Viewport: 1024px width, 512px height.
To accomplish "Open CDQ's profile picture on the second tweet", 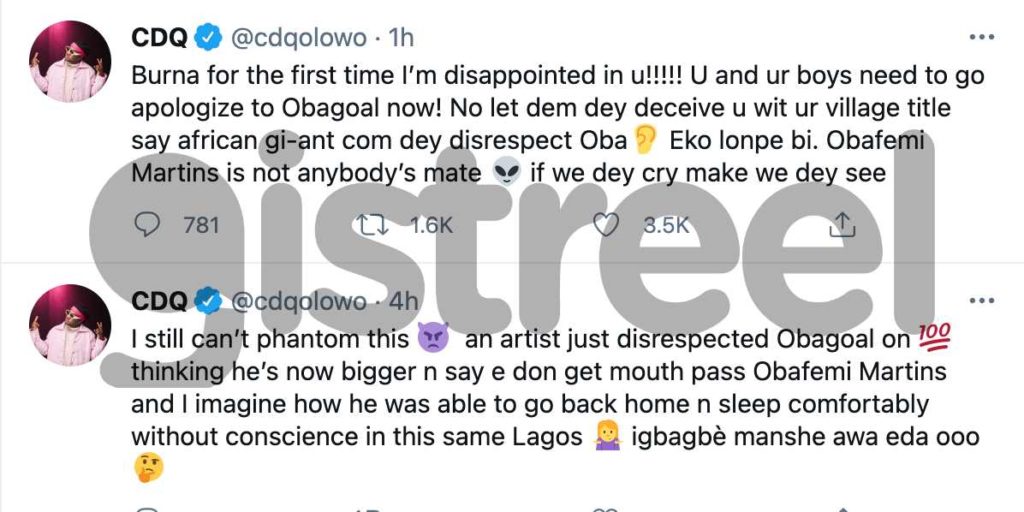I will click(x=70, y=325).
